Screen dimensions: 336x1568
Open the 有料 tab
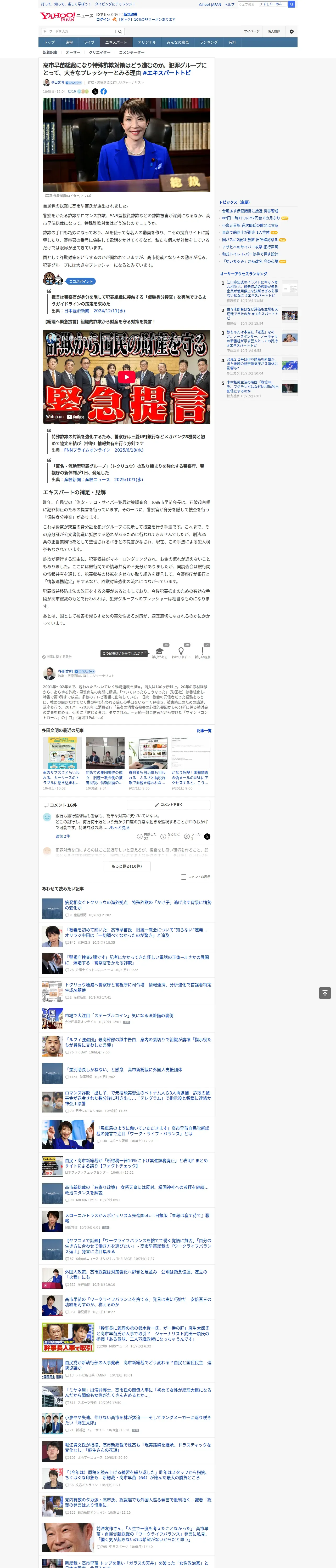(x=232, y=43)
